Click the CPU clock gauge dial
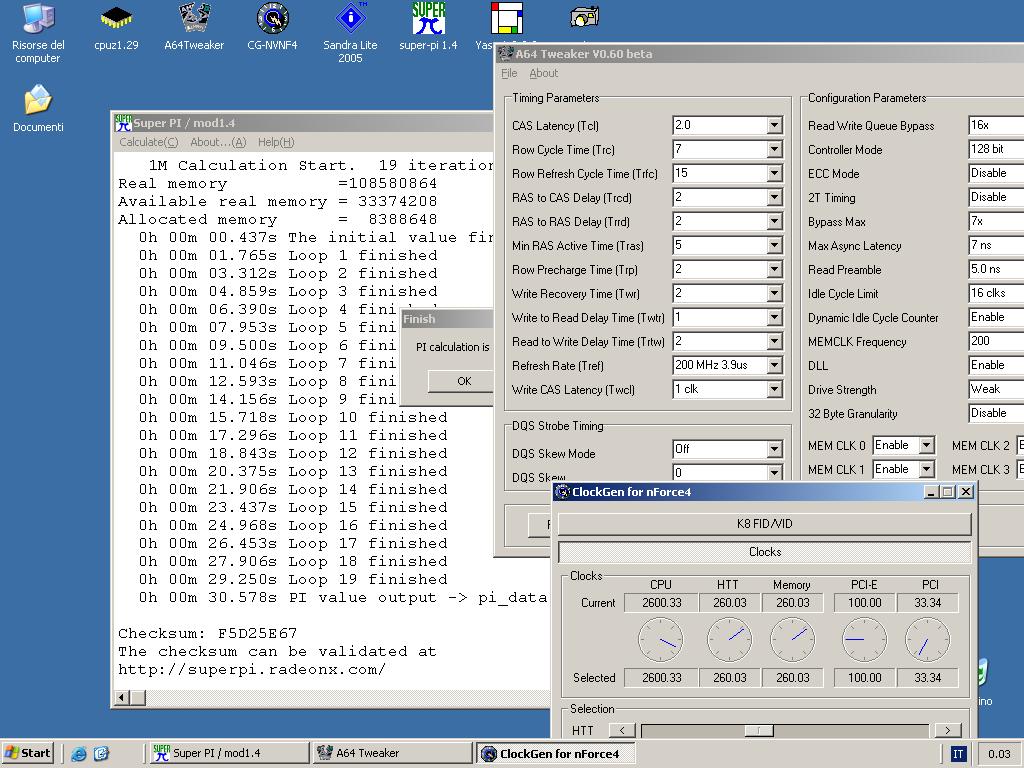1024x768 pixels. [x=661, y=640]
